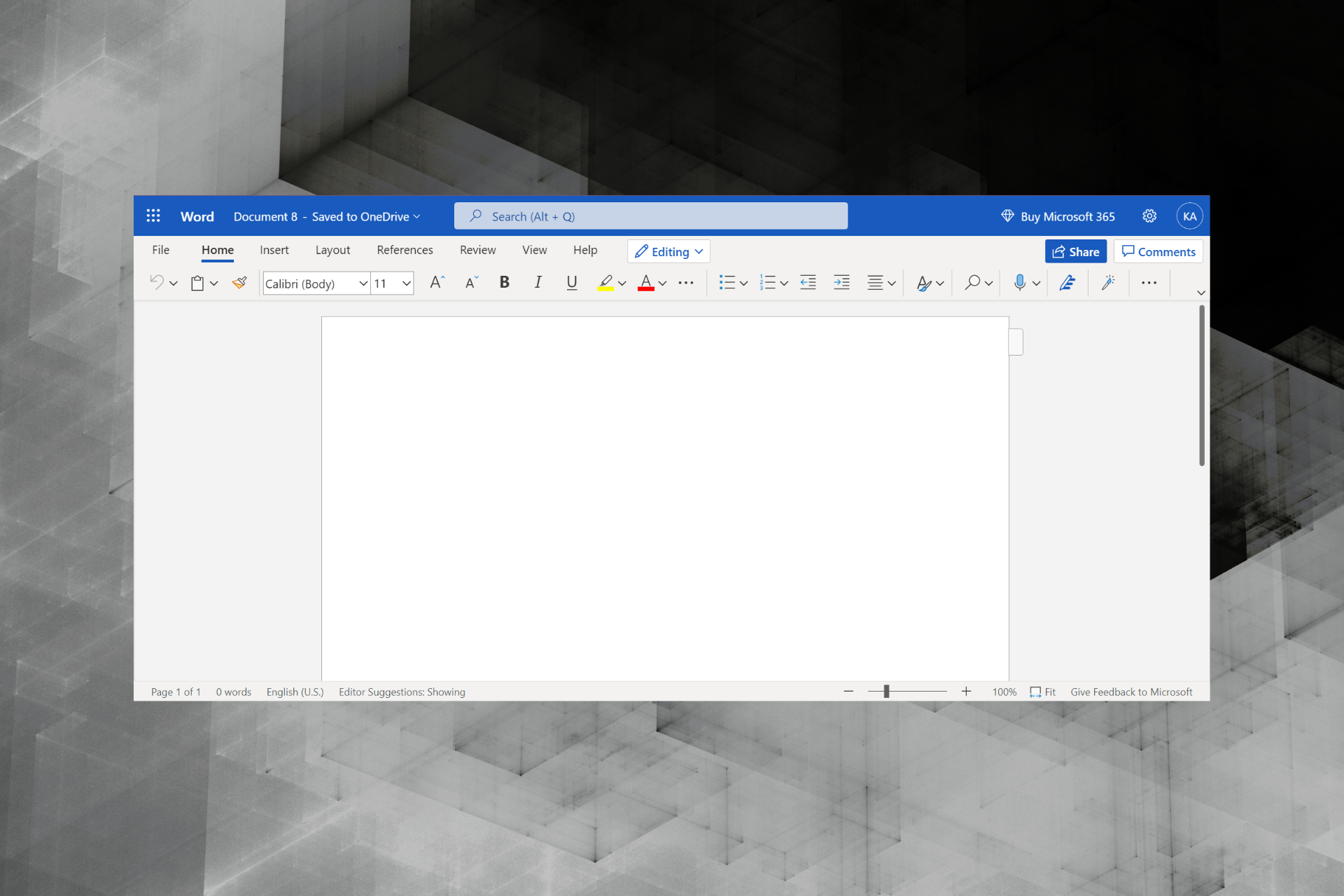Viewport: 1344px width, 896px height.
Task: Click the Format Painter brush icon
Action: click(x=239, y=283)
